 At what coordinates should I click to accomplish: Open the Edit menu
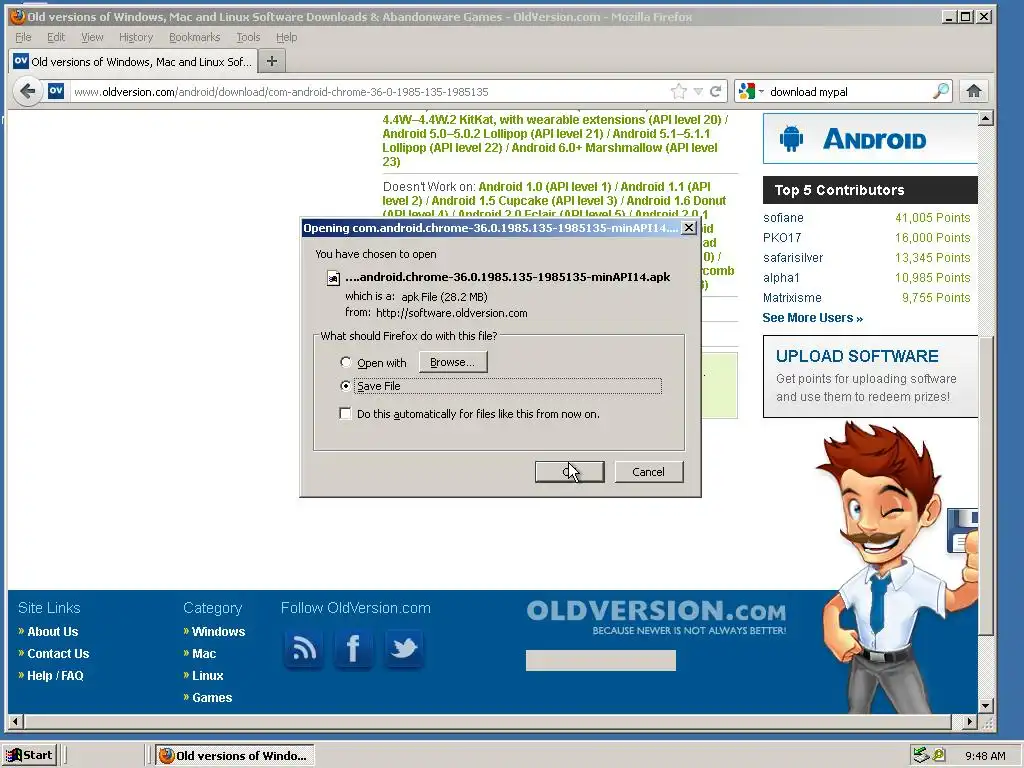tap(56, 37)
